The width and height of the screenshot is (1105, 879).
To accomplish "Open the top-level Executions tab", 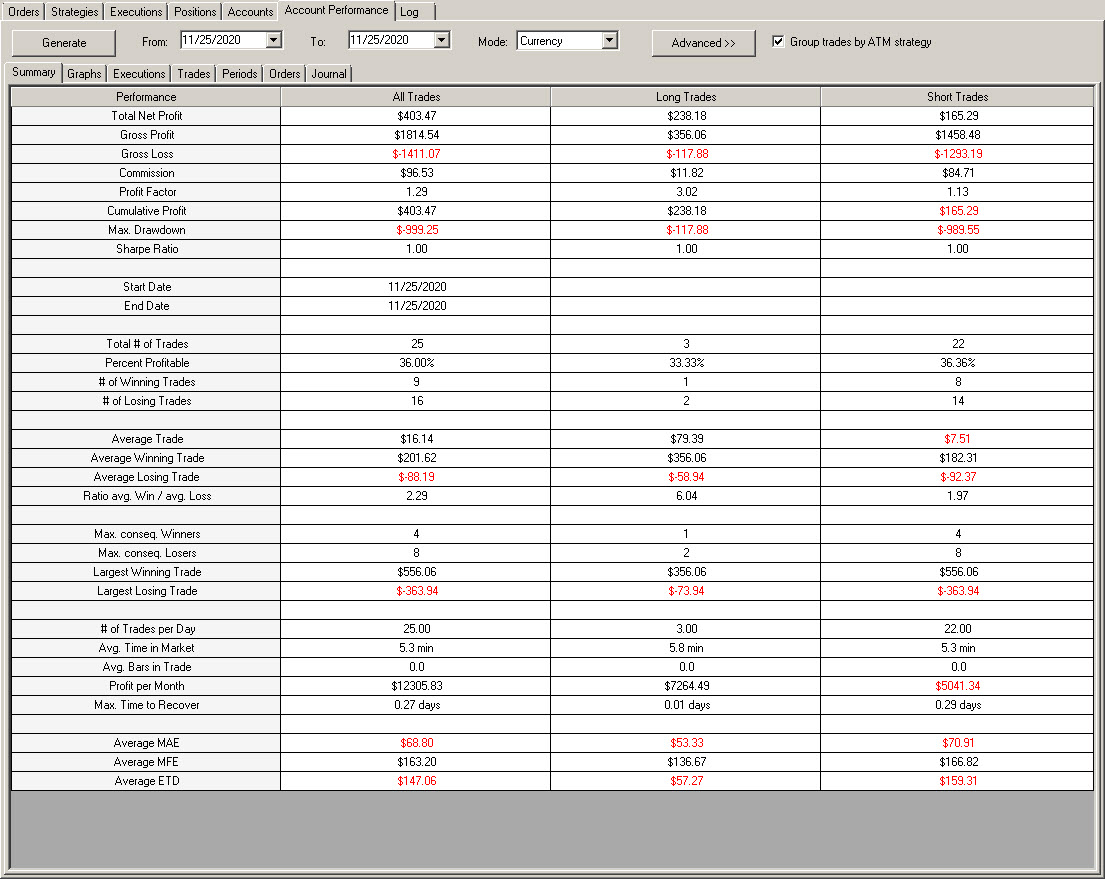I will [136, 12].
